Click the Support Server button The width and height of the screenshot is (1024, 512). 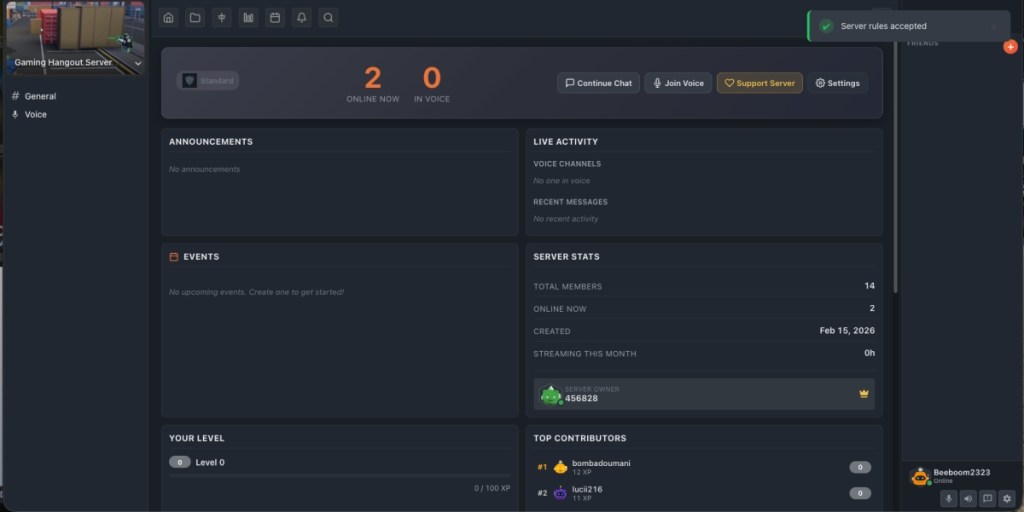(x=760, y=83)
